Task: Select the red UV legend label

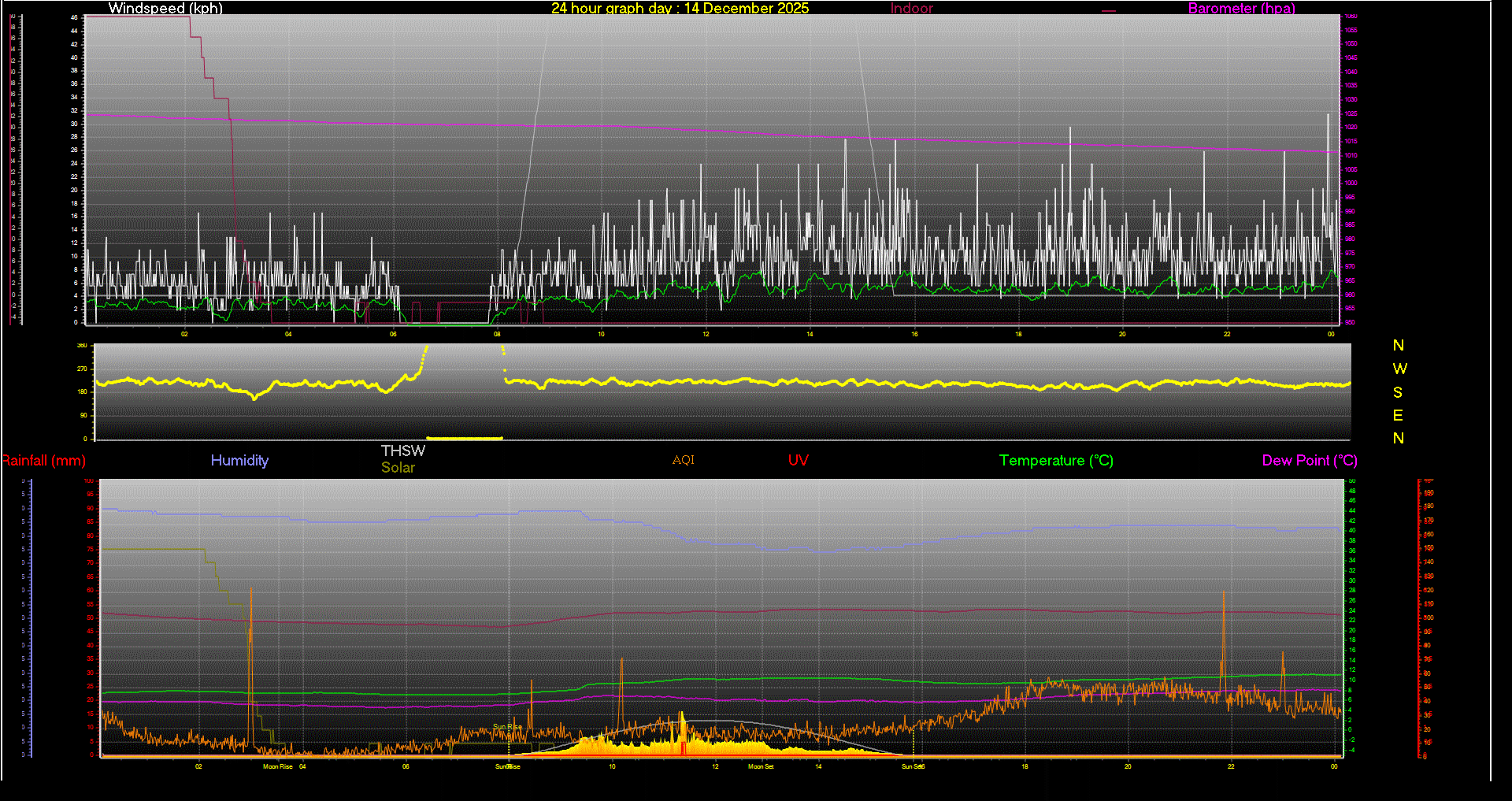Action: point(799,461)
